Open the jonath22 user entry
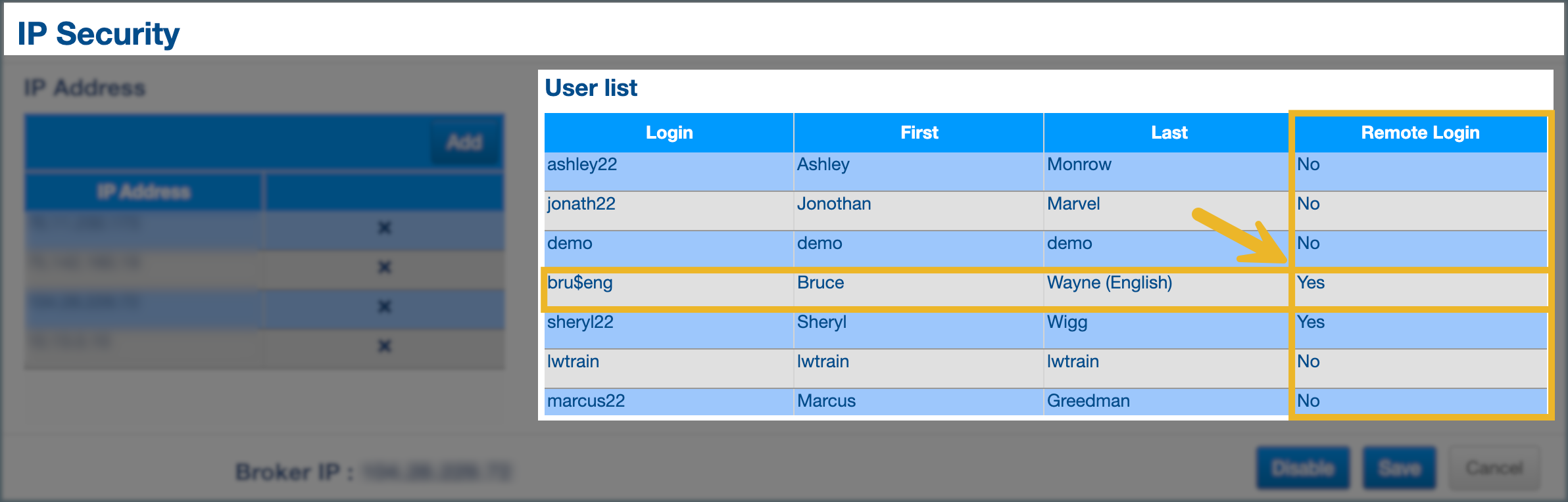Image resolution: width=1568 pixels, height=502 pixels. click(581, 204)
